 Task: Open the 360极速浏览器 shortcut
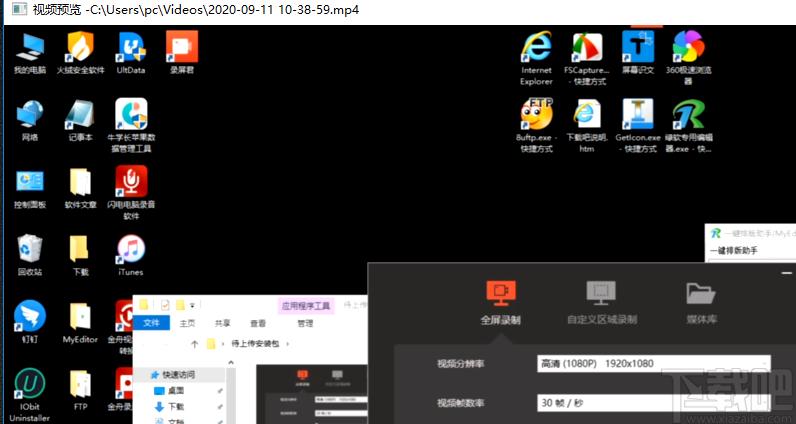pos(688,58)
